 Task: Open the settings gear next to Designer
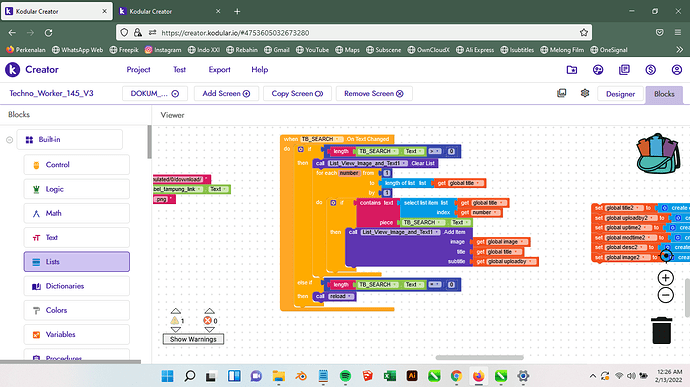coord(584,93)
